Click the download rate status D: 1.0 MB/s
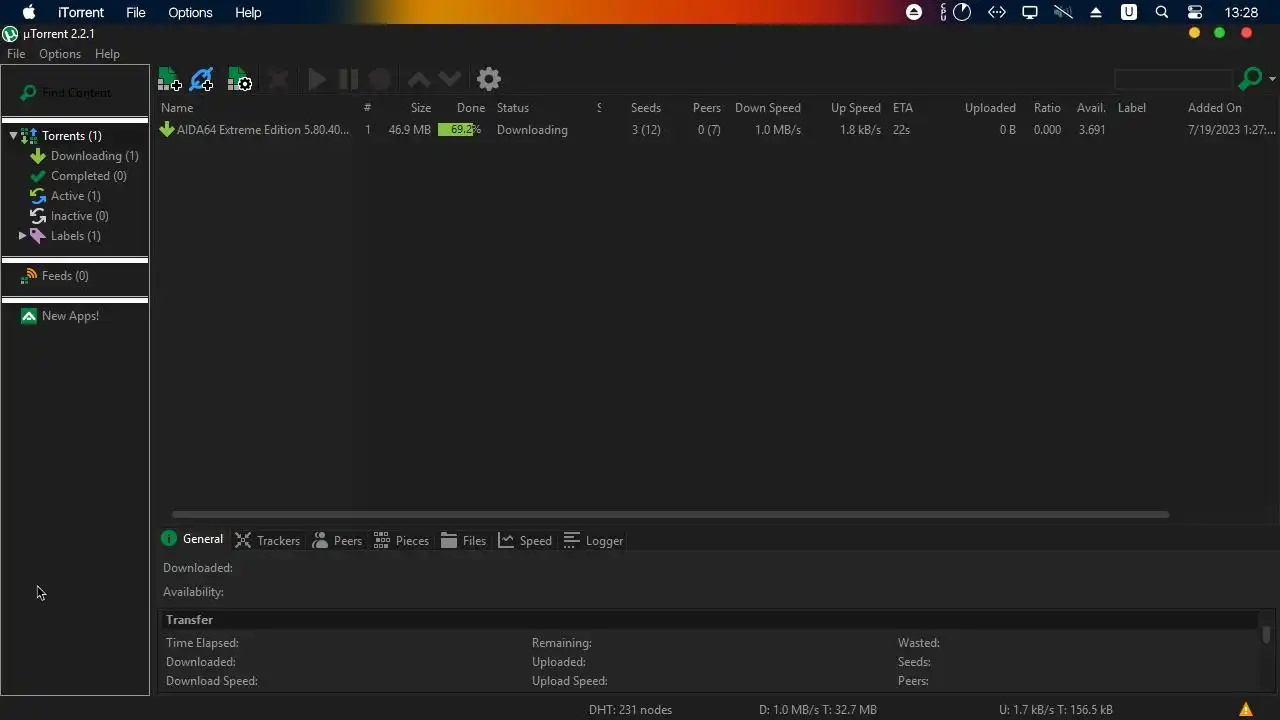Viewport: 1280px width, 720px height. (817, 710)
